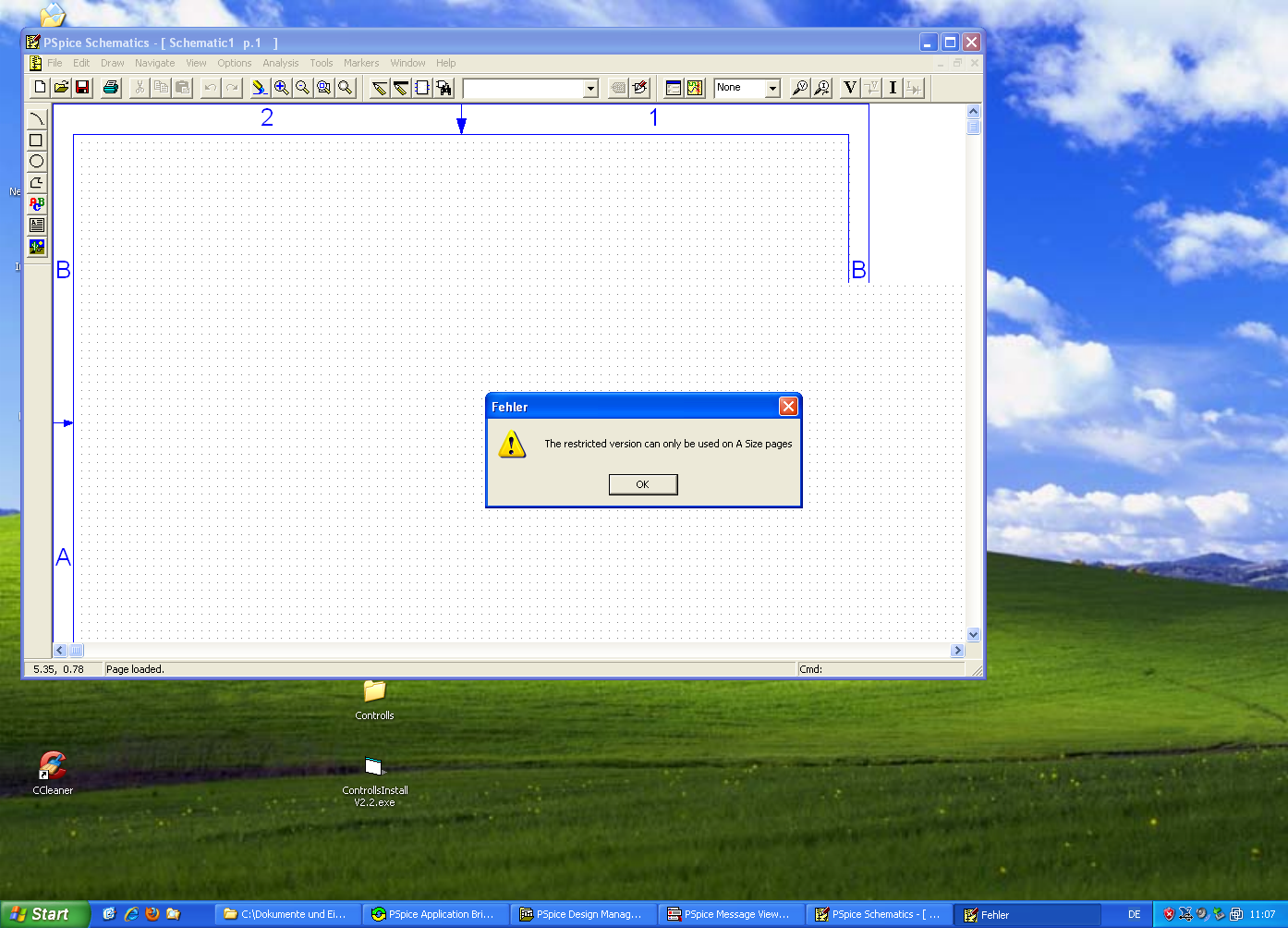The height and width of the screenshot is (928, 1288).
Task: Open the Help menu
Action: [x=445, y=63]
